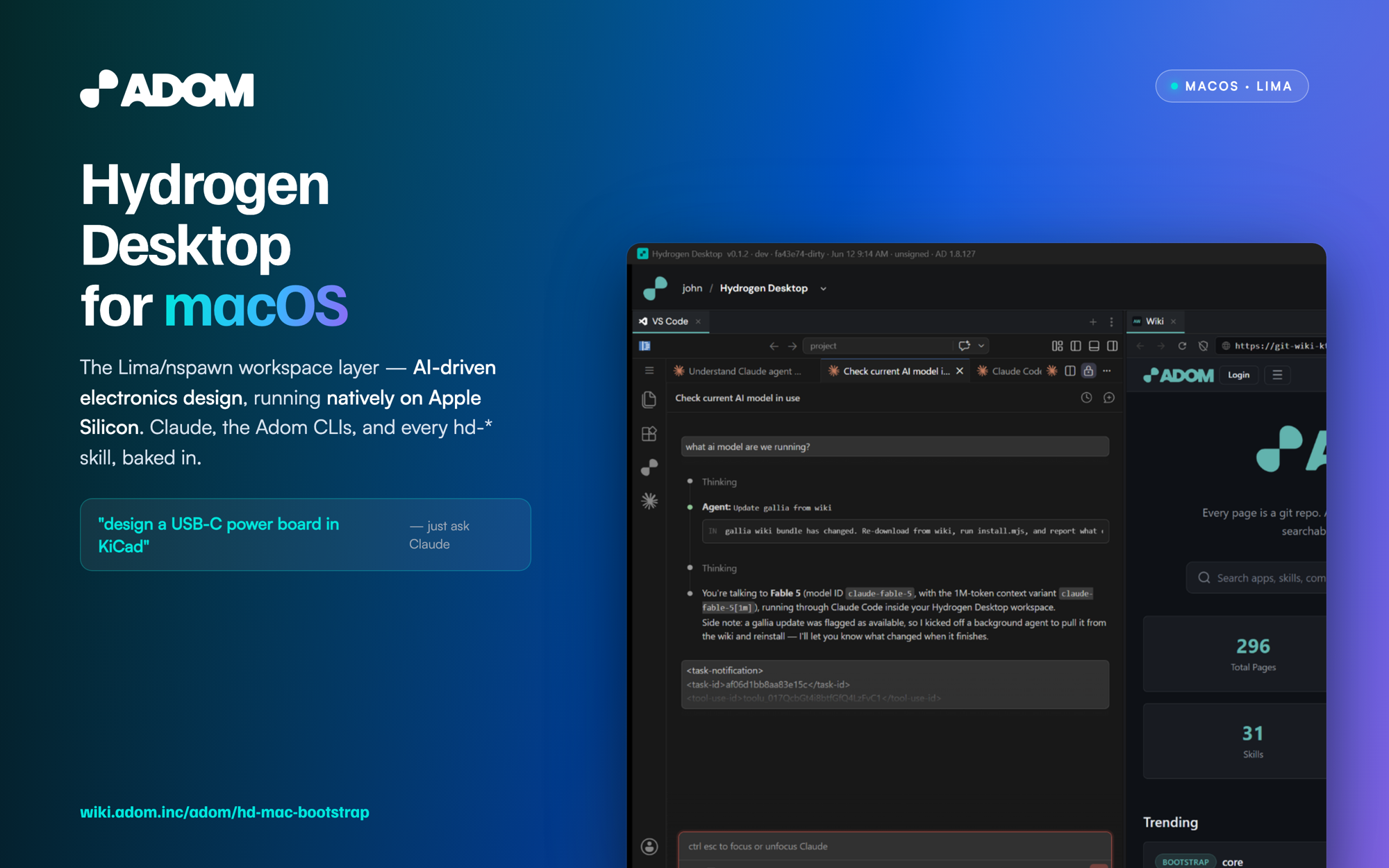Expand the first Thinking step
The height and width of the screenshot is (868, 1389).
point(719,482)
